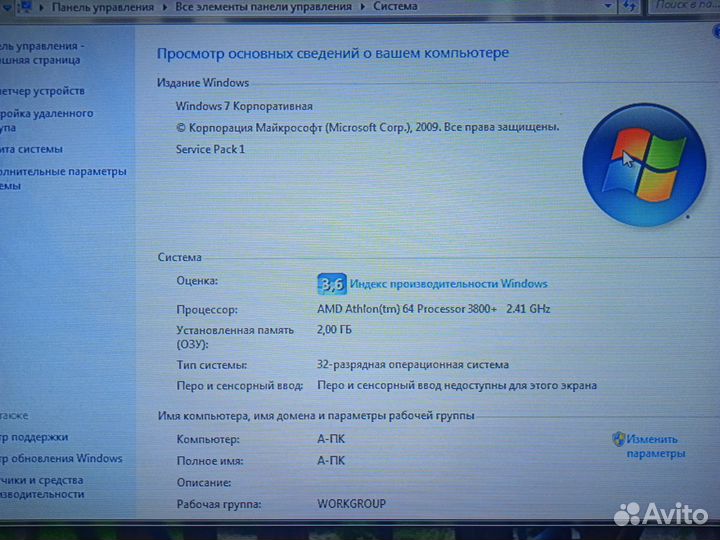Open remote access settings in the sidebar
720x540 pixels.
pyautogui.click(x=46, y=120)
